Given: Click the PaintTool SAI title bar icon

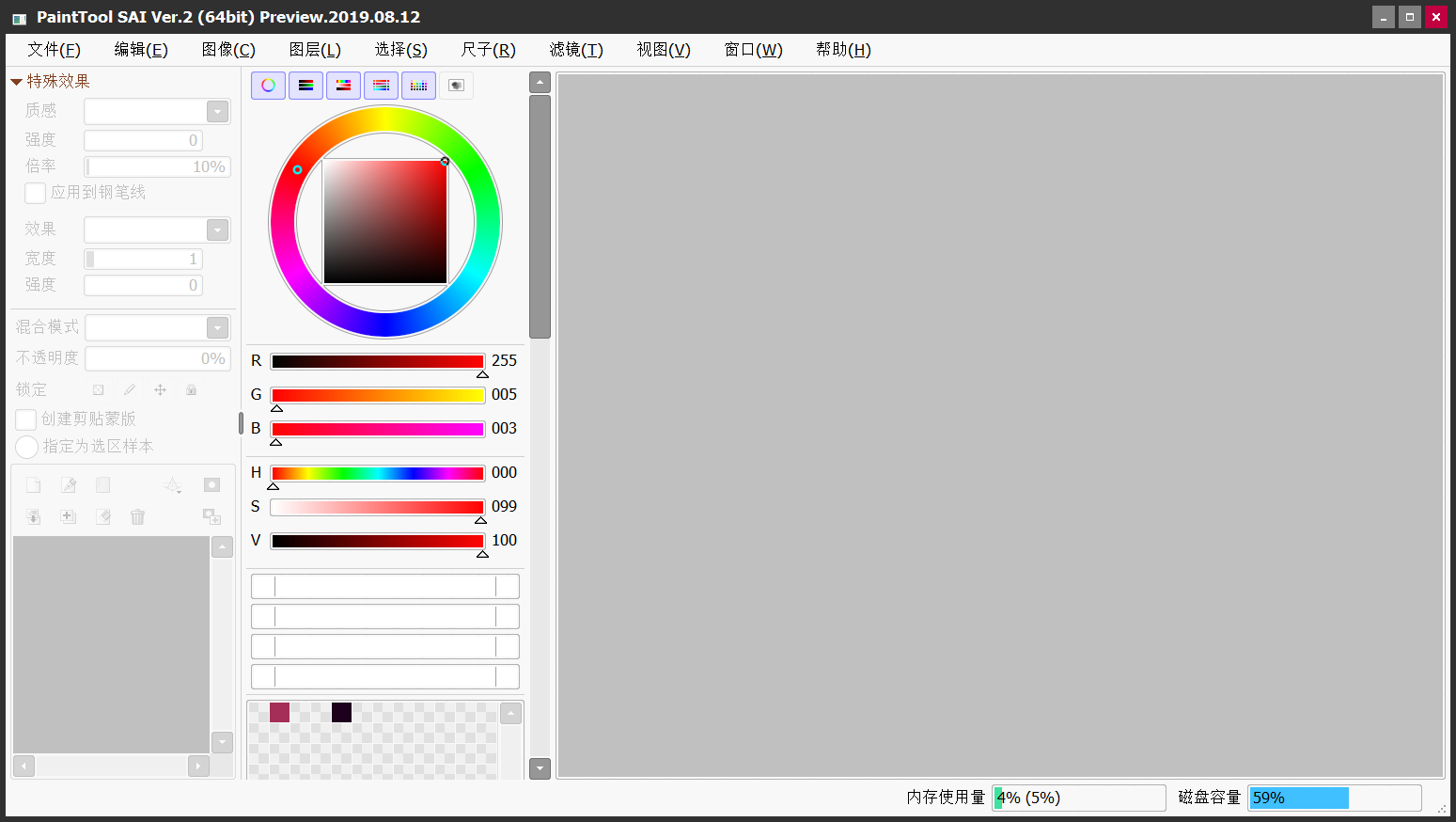Looking at the screenshot, I should pyautogui.click(x=19, y=18).
